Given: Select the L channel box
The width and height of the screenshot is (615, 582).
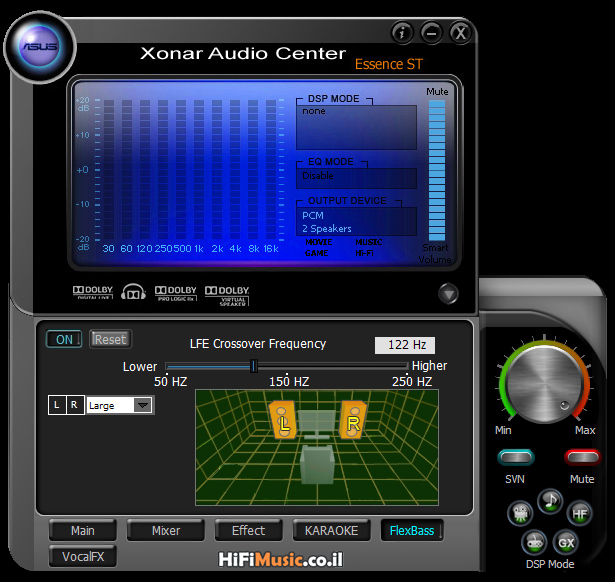Looking at the screenshot, I should pyautogui.click(x=57, y=405).
